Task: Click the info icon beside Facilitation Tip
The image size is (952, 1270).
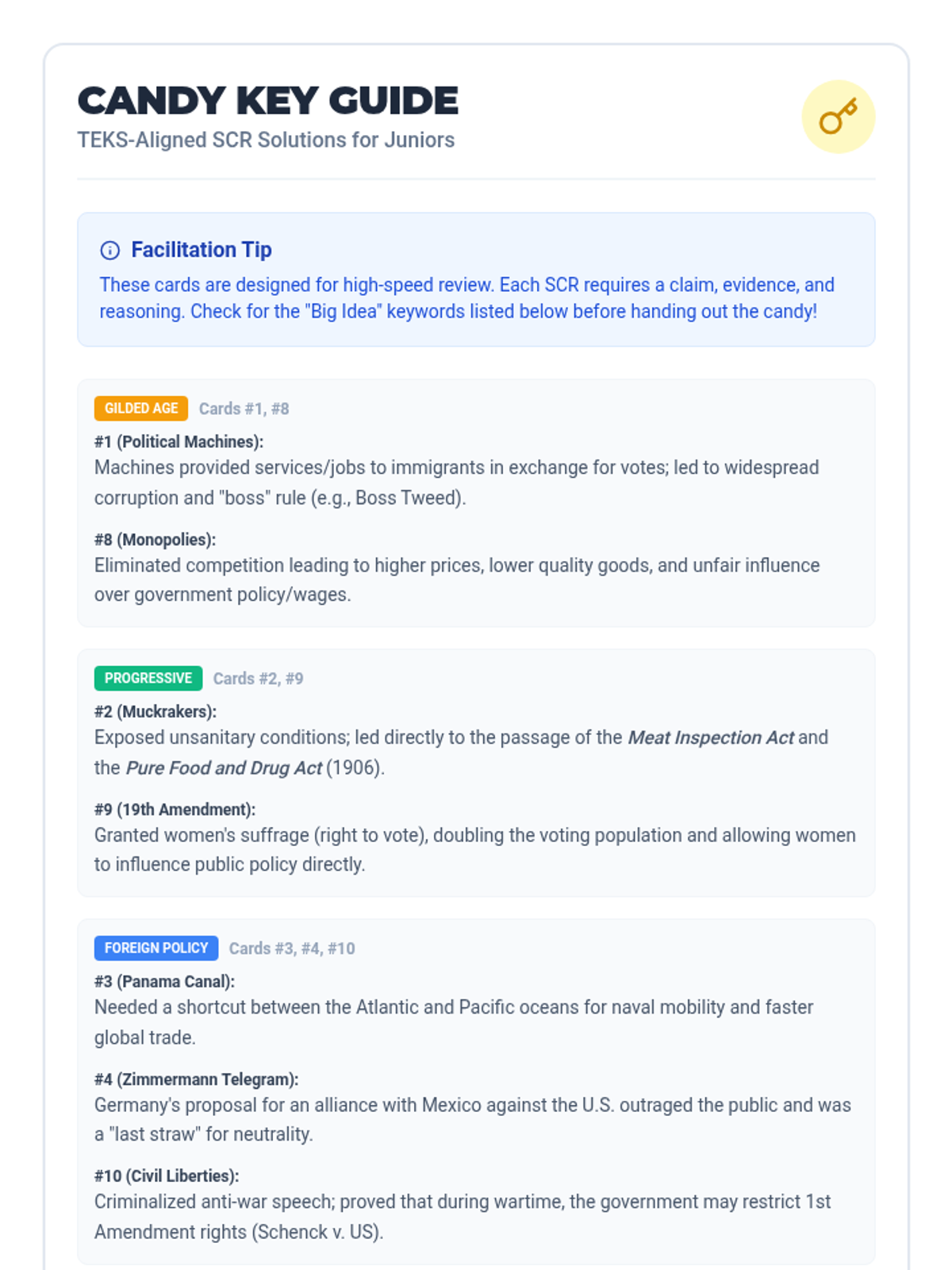Action: coord(110,251)
